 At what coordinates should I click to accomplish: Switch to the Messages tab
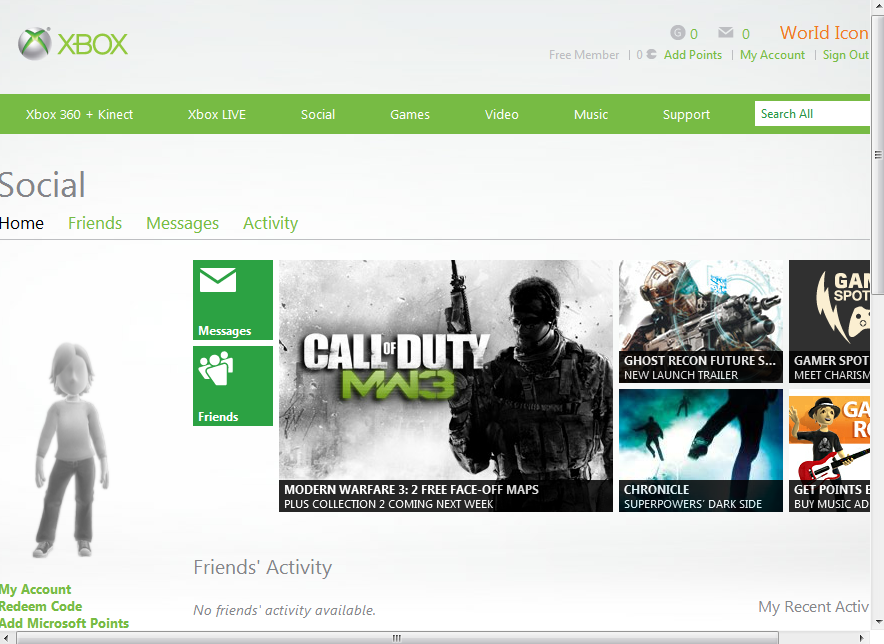[x=182, y=223]
